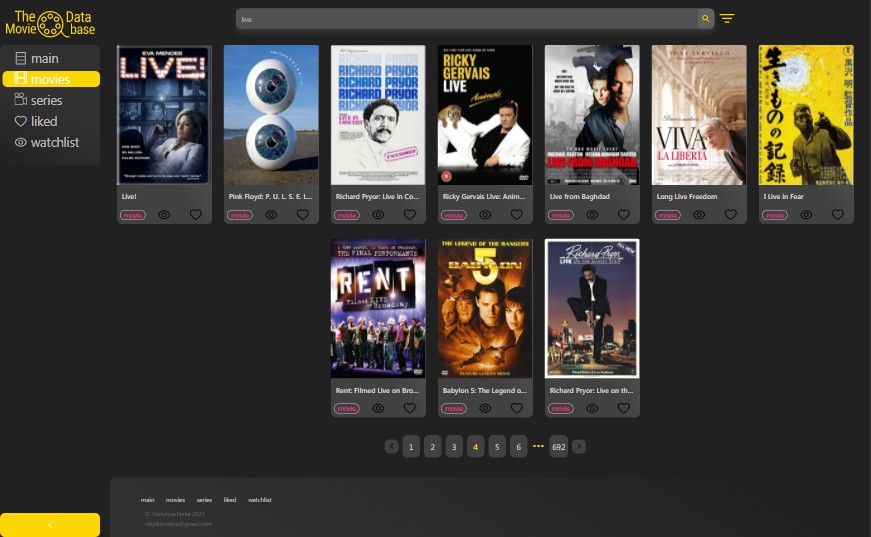Open the yellow I Live in Fear poster
The image size is (871, 537).
coord(806,115)
